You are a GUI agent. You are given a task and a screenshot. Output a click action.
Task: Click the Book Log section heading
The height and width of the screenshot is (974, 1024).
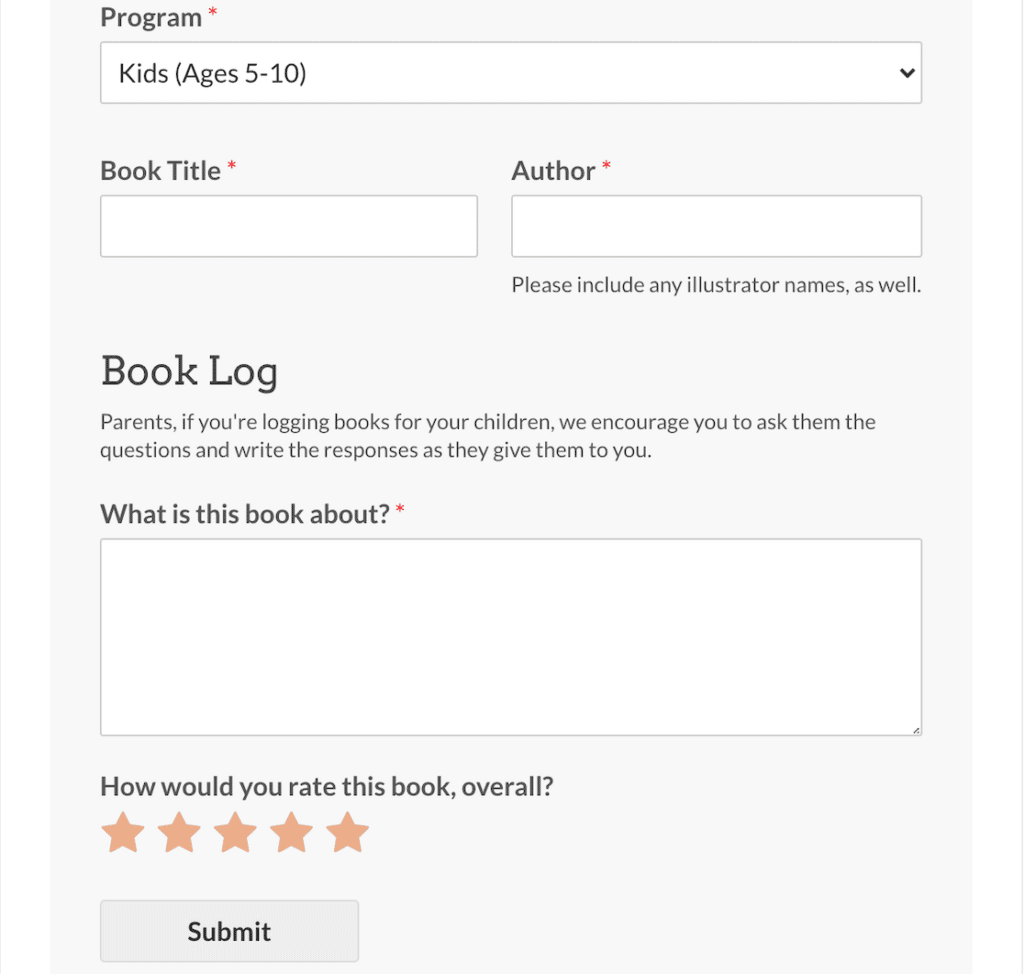(189, 371)
